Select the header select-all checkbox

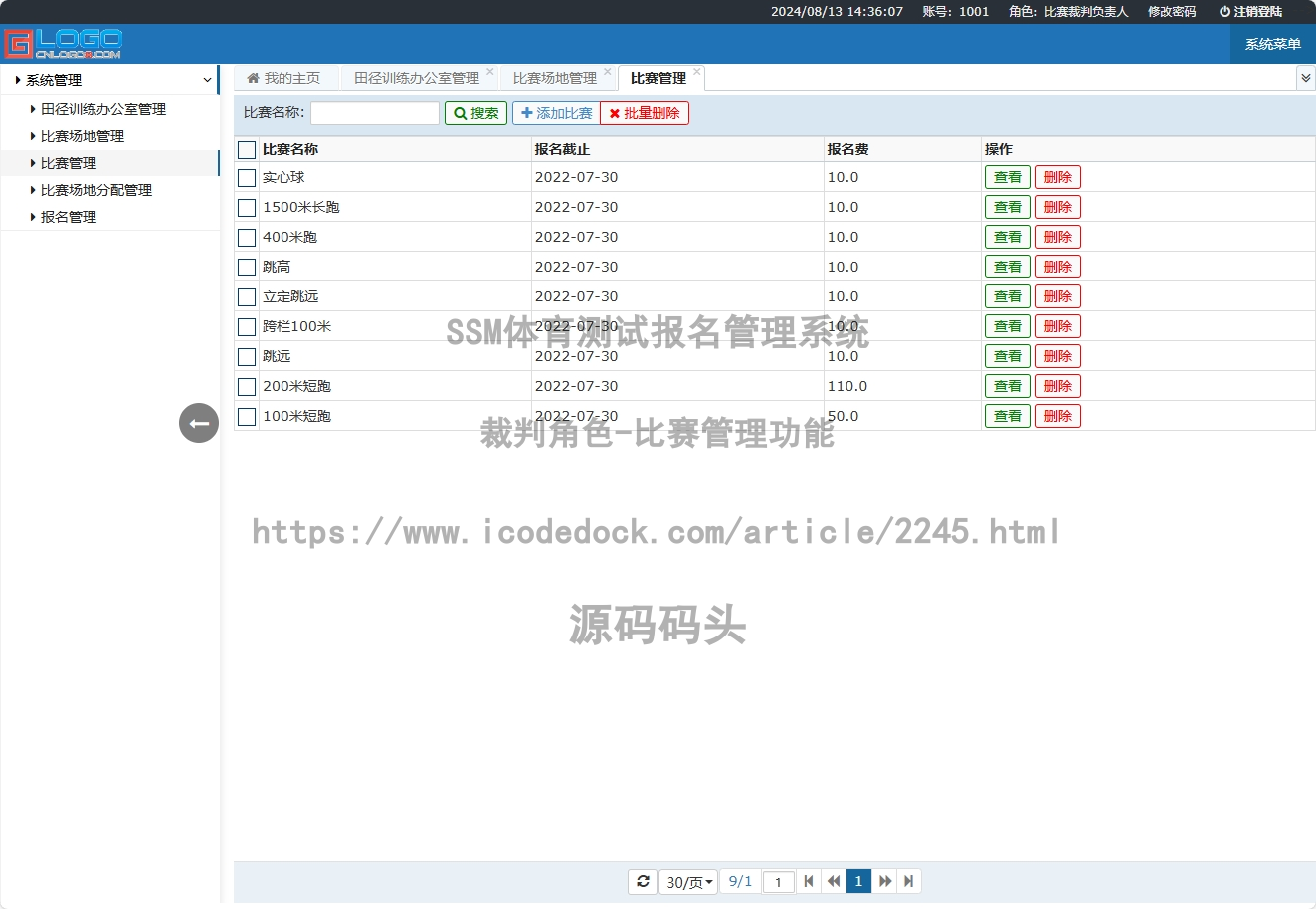point(247,149)
